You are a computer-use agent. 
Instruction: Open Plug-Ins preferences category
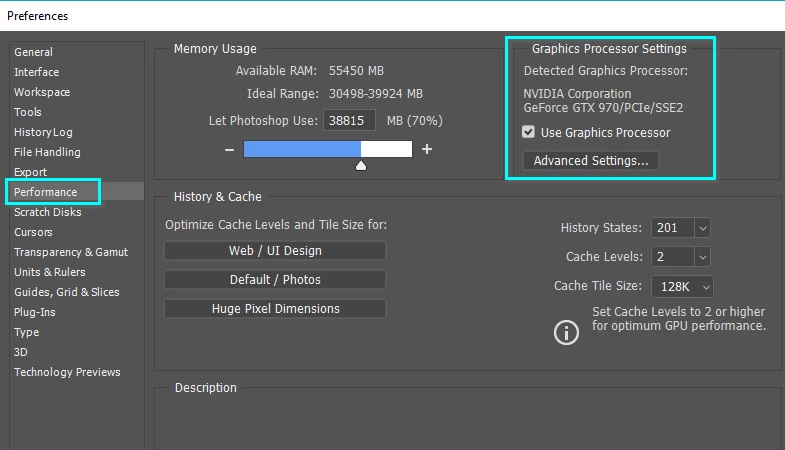click(35, 312)
